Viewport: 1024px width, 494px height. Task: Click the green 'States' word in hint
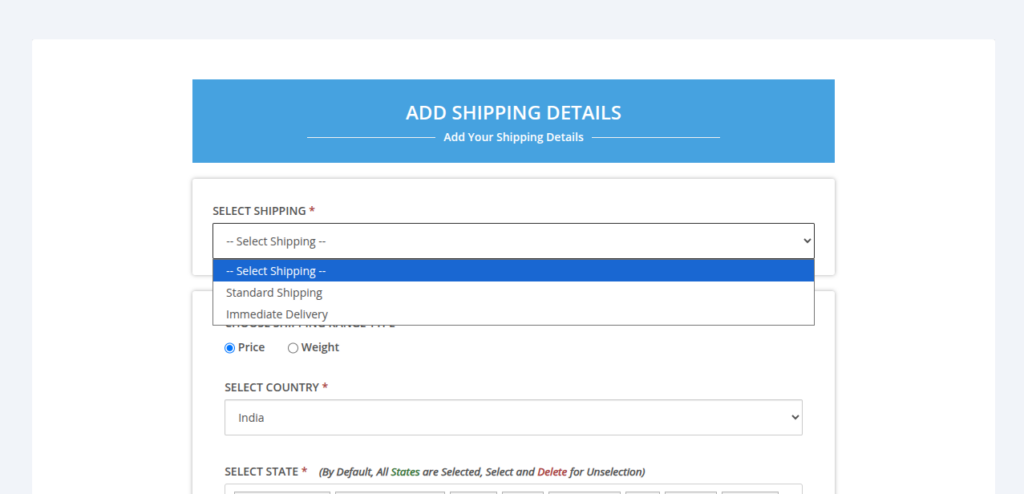[405, 472]
